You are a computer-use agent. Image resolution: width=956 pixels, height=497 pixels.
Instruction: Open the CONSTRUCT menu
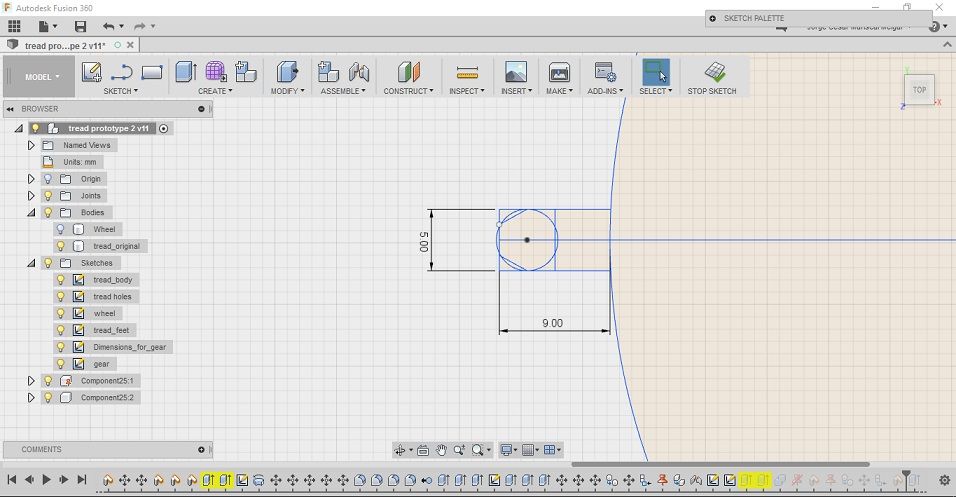coord(408,91)
